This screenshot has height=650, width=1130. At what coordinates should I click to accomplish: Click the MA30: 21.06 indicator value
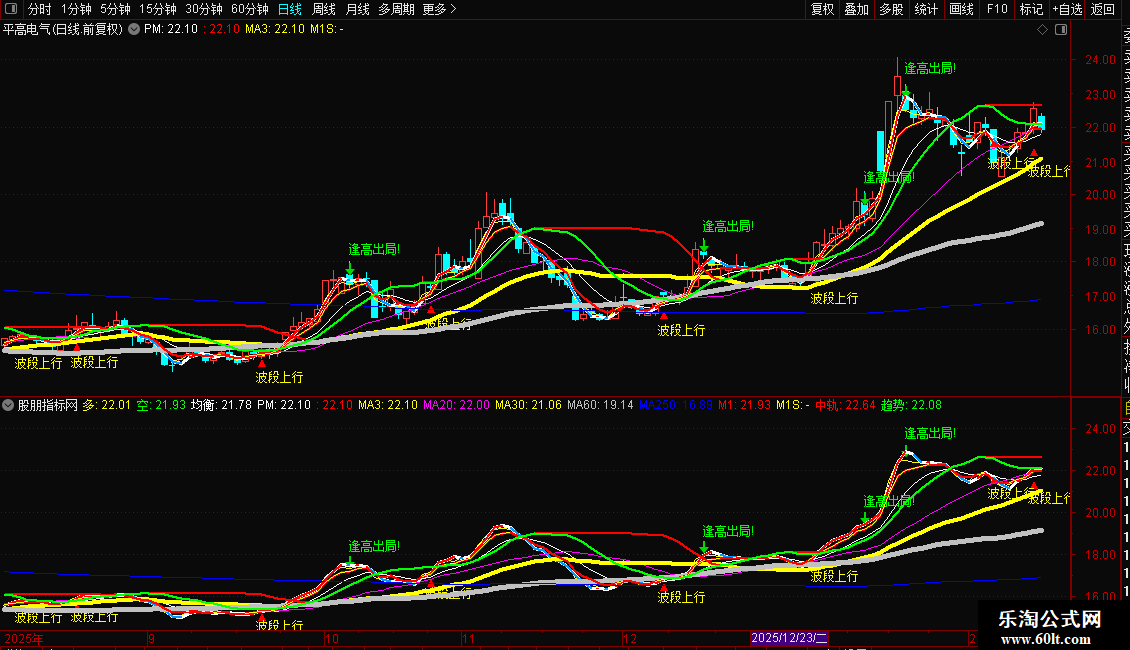(528, 405)
